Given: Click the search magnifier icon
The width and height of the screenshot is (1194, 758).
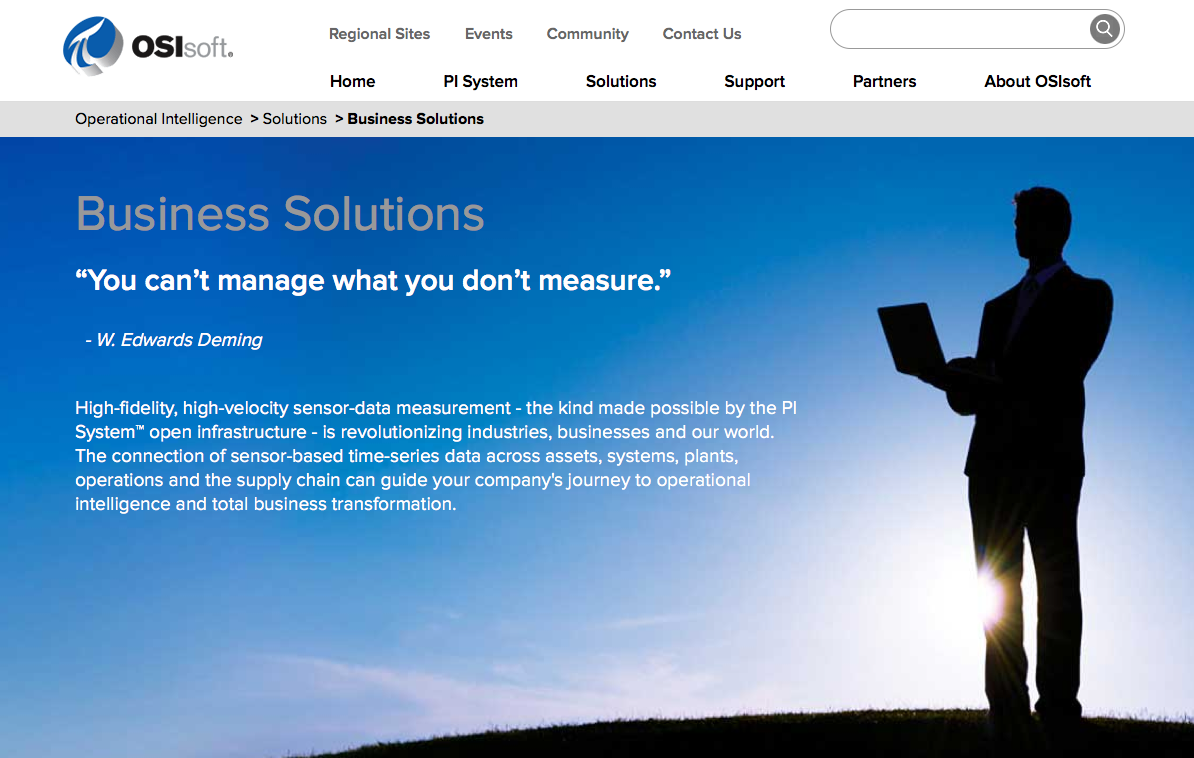Looking at the screenshot, I should coord(1104,30).
